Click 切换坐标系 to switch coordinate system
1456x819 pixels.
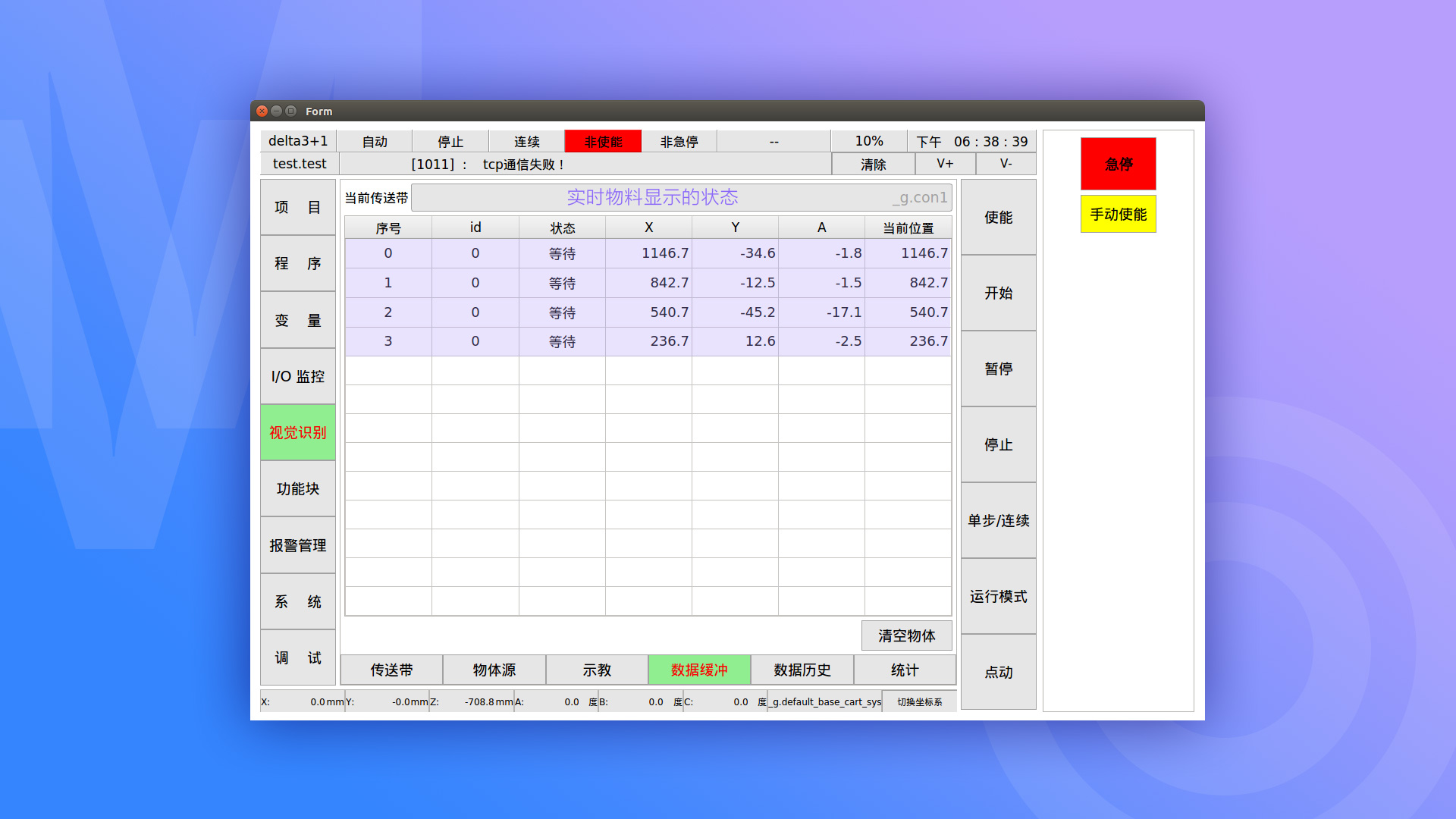[919, 702]
